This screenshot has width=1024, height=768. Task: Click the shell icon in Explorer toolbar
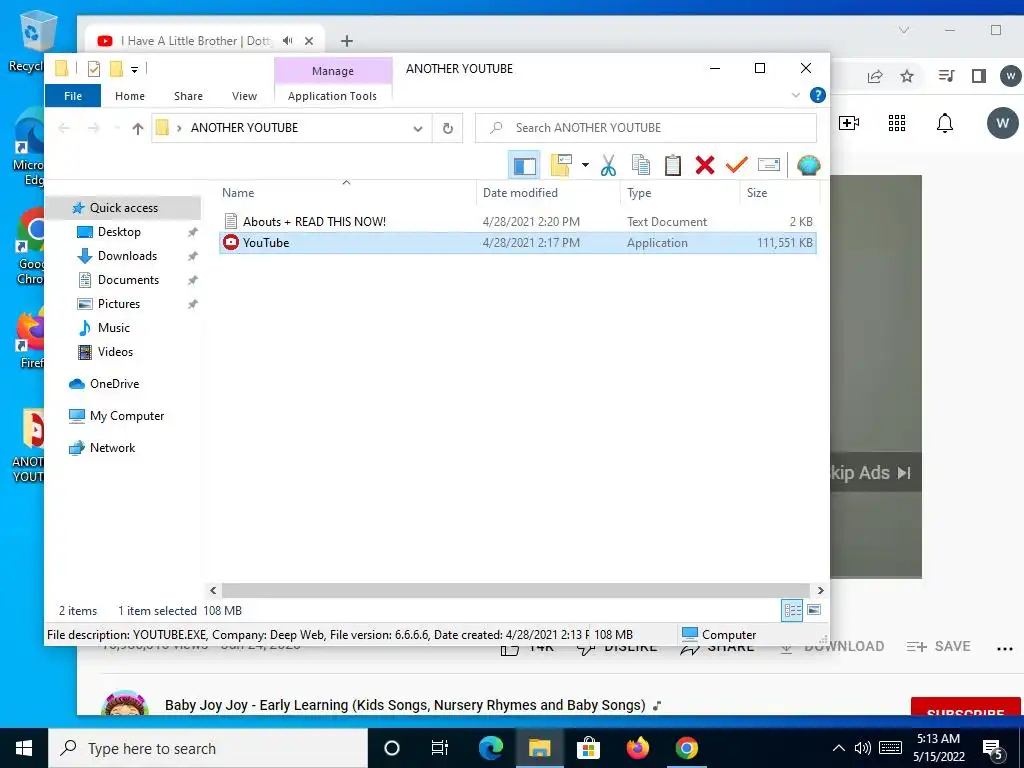808,165
